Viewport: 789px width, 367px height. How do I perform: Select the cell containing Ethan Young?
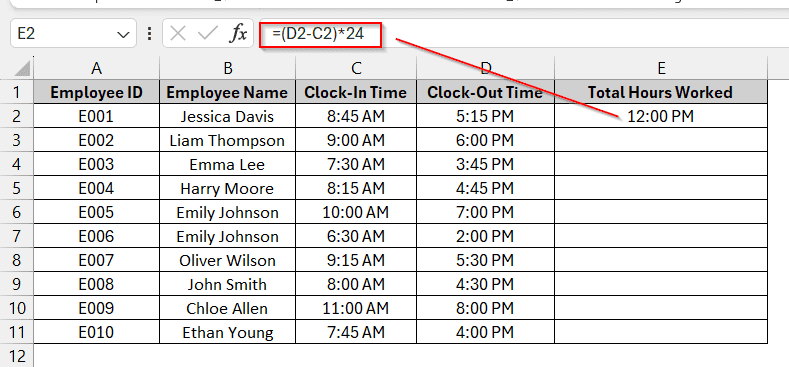pos(227,332)
